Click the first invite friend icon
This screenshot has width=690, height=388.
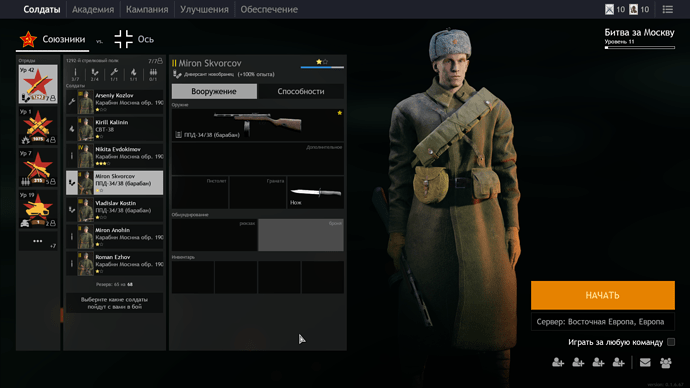point(558,362)
